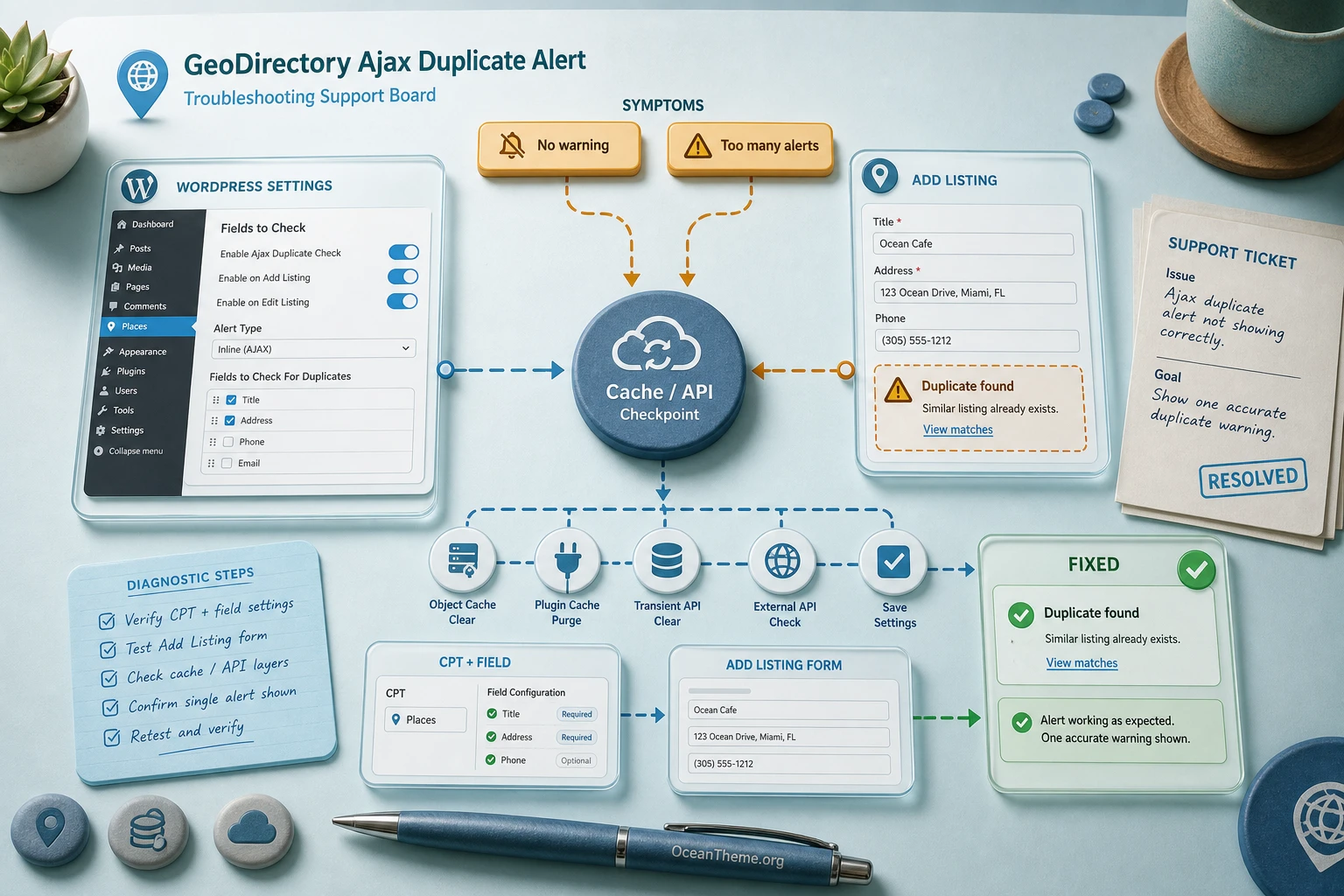Click the Too many alerts symptom button
1344x896 pixels.
[750, 147]
